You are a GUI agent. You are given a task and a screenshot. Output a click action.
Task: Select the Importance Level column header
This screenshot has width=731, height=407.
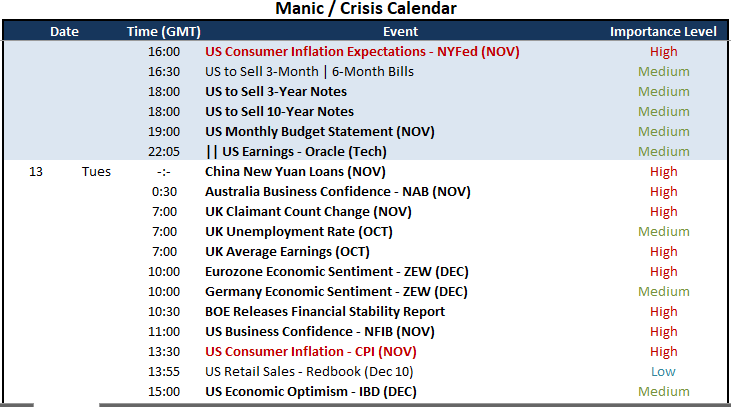[x=663, y=32]
